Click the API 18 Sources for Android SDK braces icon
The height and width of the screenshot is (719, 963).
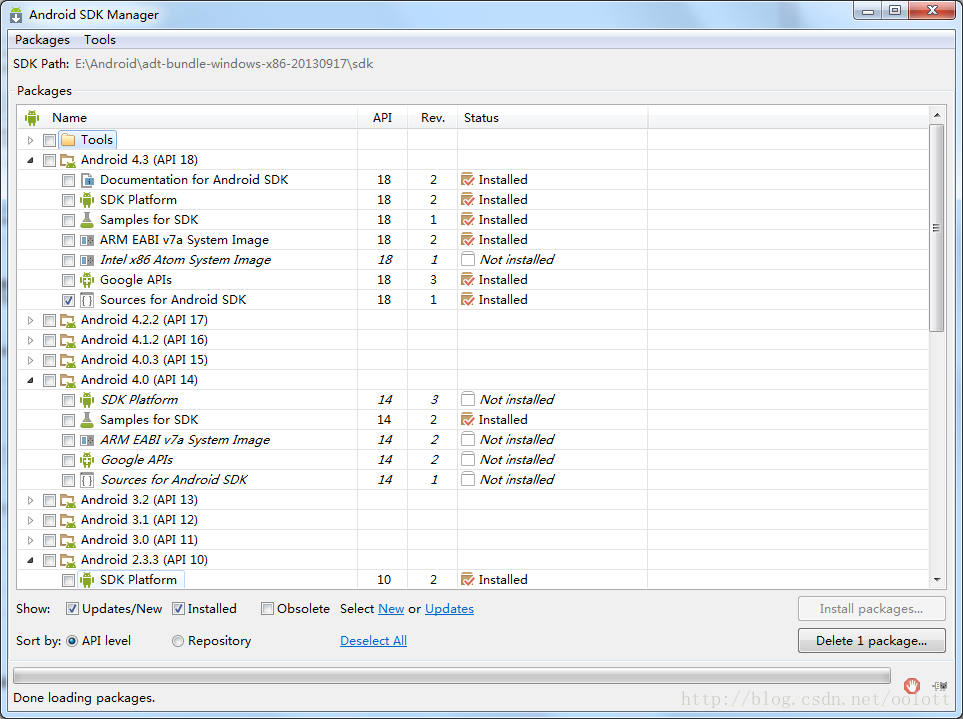pyautogui.click(x=87, y=300)
